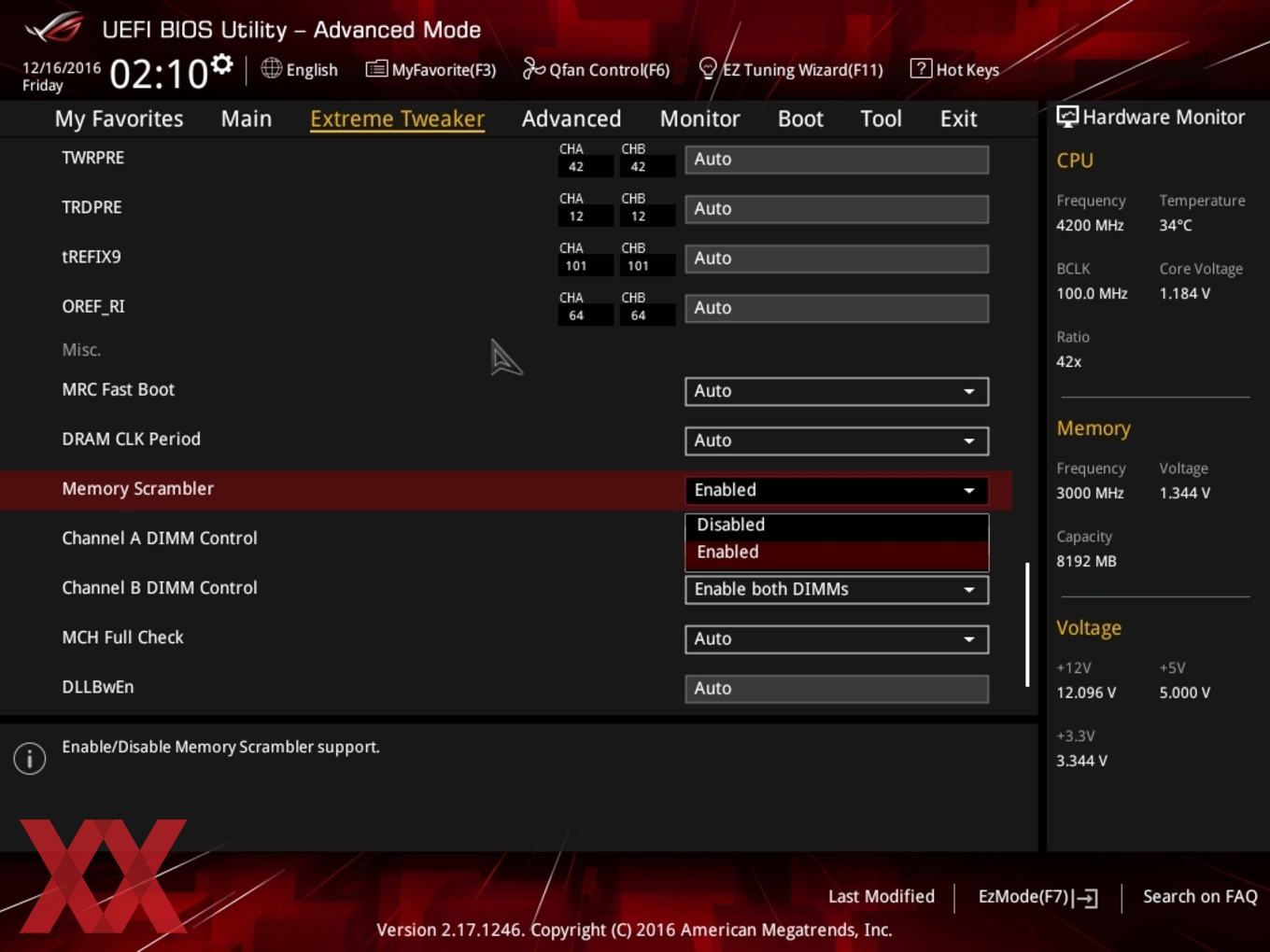Select the DLLBwEn label

point(98,687)
